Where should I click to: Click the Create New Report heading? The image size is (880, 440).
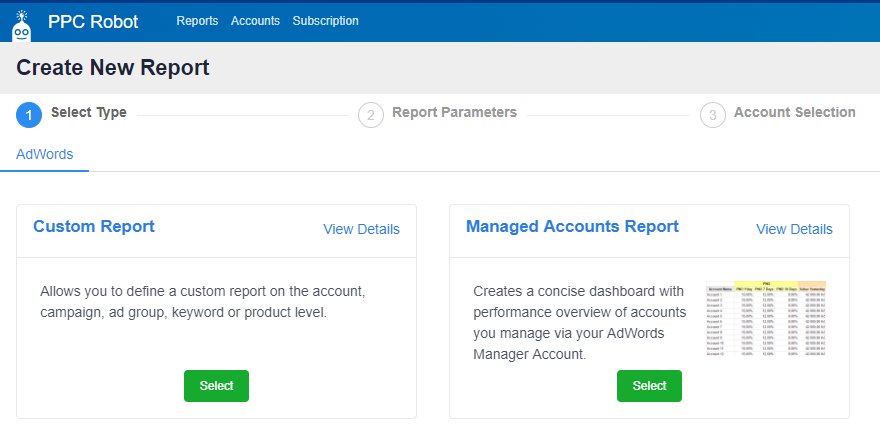(113, 67)
